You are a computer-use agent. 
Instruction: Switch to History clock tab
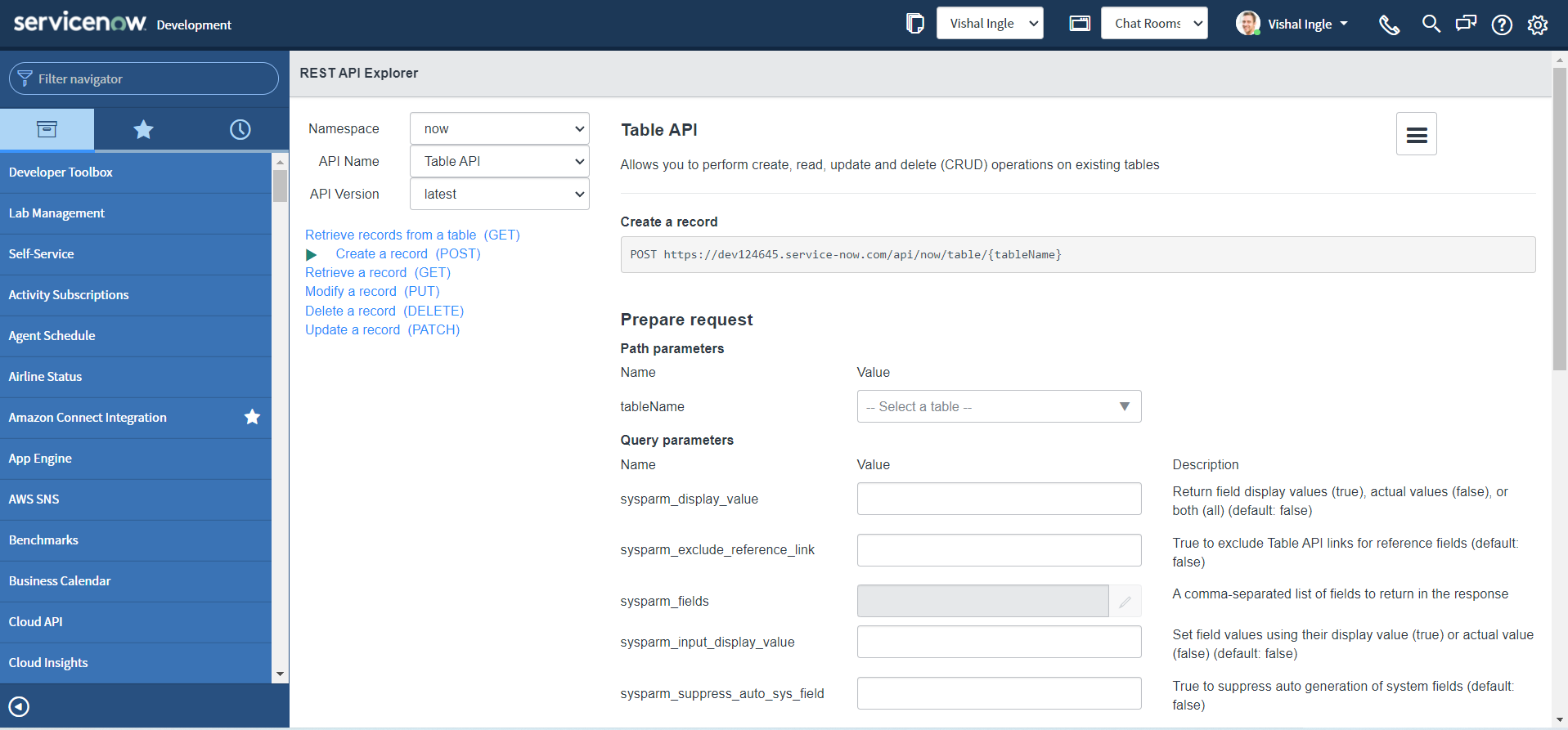click(x=240, y=129)
